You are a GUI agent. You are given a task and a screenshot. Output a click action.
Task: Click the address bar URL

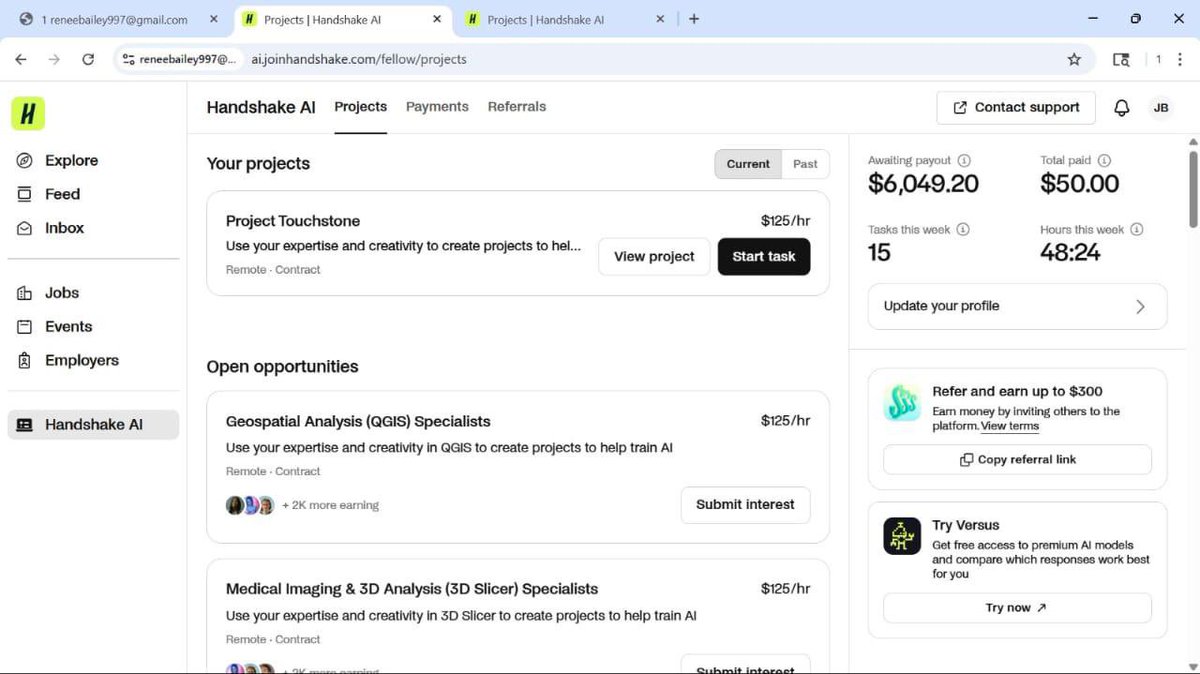tap(359, 59)
